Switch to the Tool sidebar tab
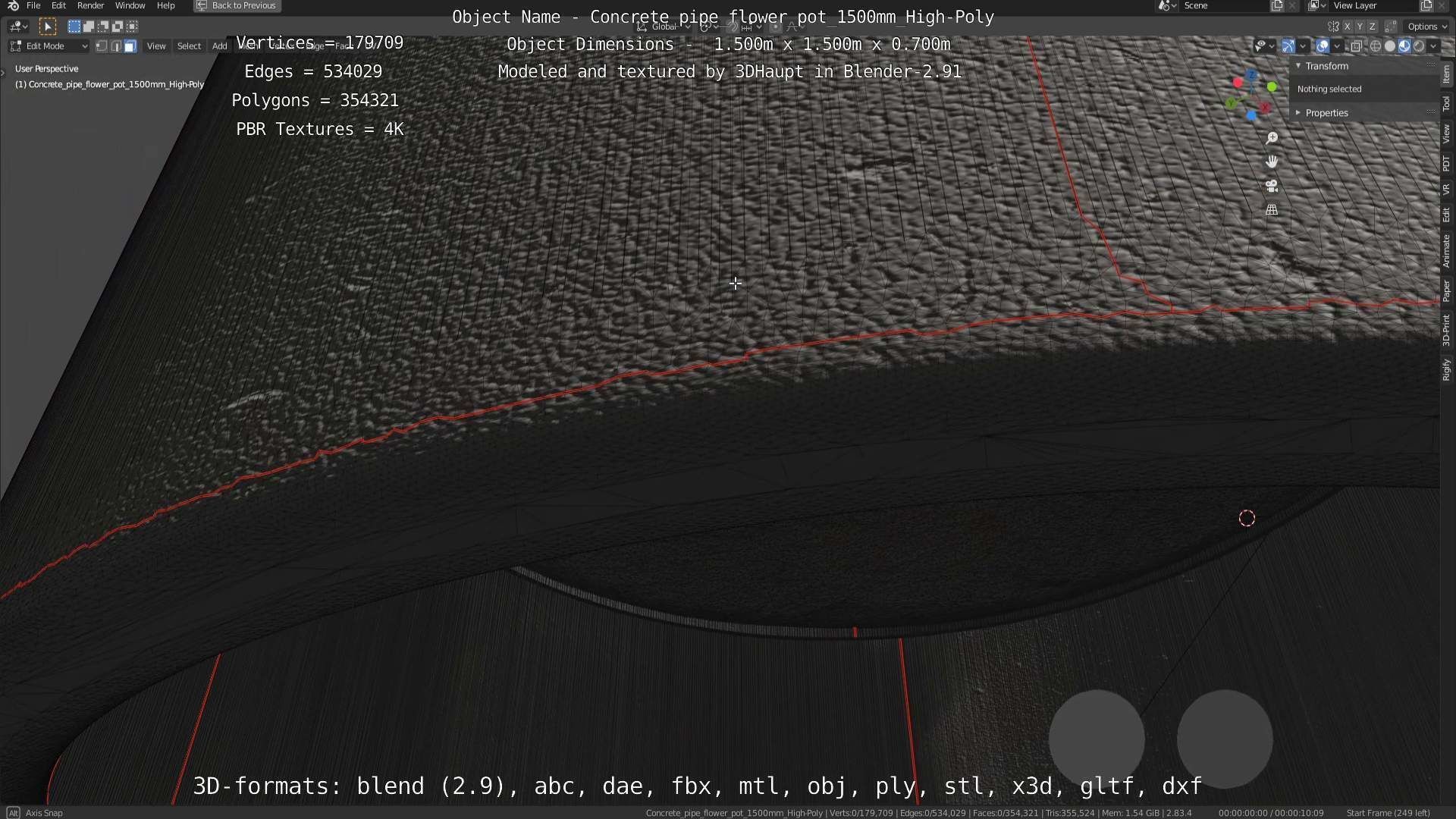1456x819 pixels. [1447, 104]
